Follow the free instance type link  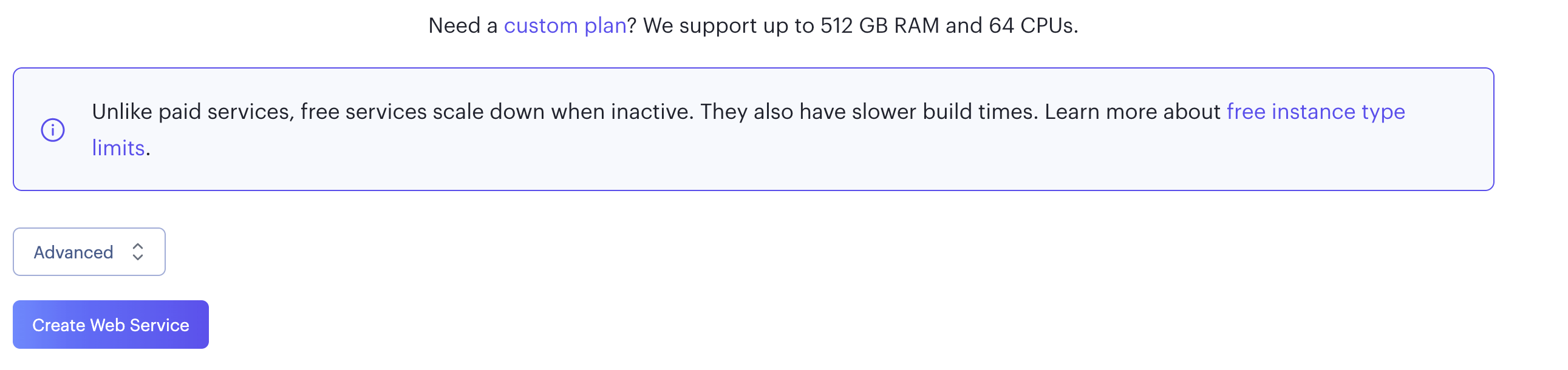click(x=1315, y=112)
